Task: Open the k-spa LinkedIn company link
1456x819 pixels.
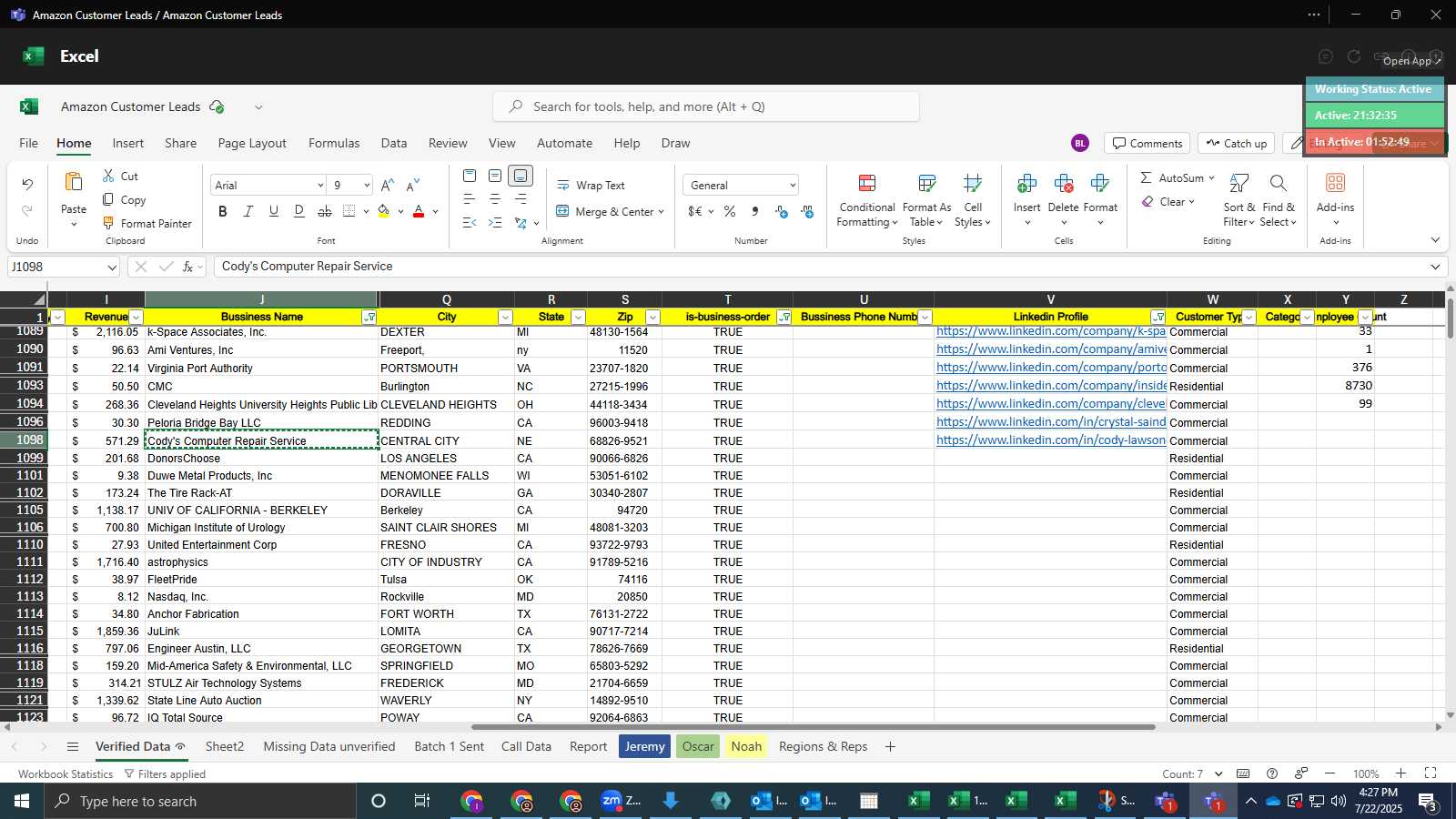Action: click(x=1051, y=331)
